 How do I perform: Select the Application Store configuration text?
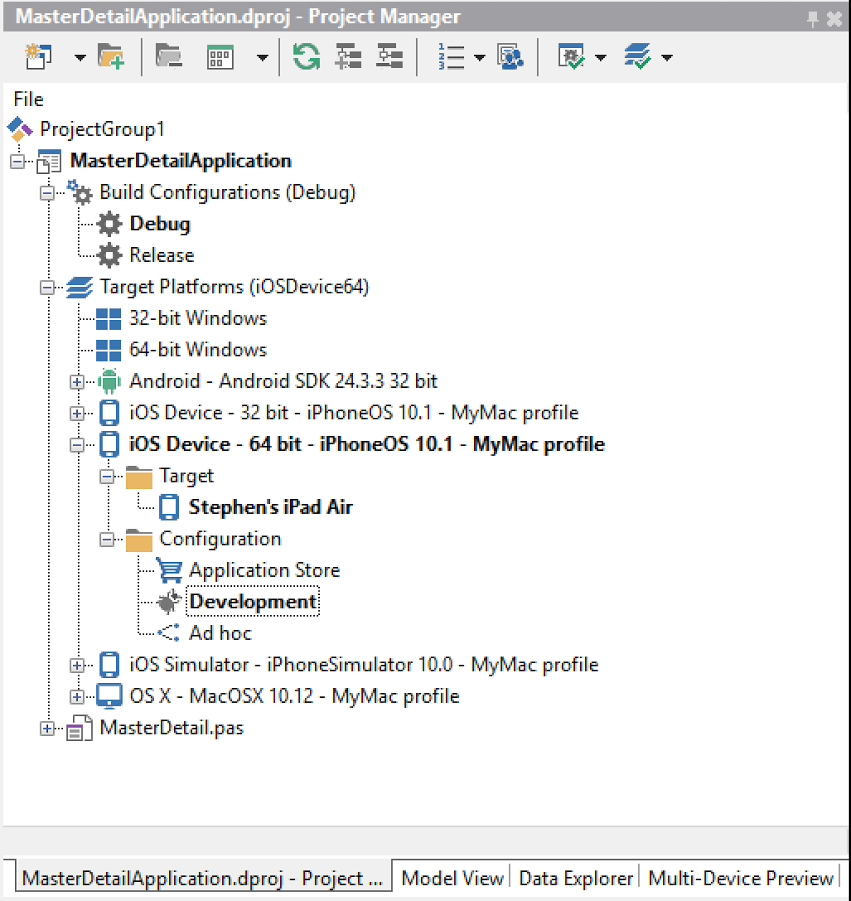[x=264, y=570]
